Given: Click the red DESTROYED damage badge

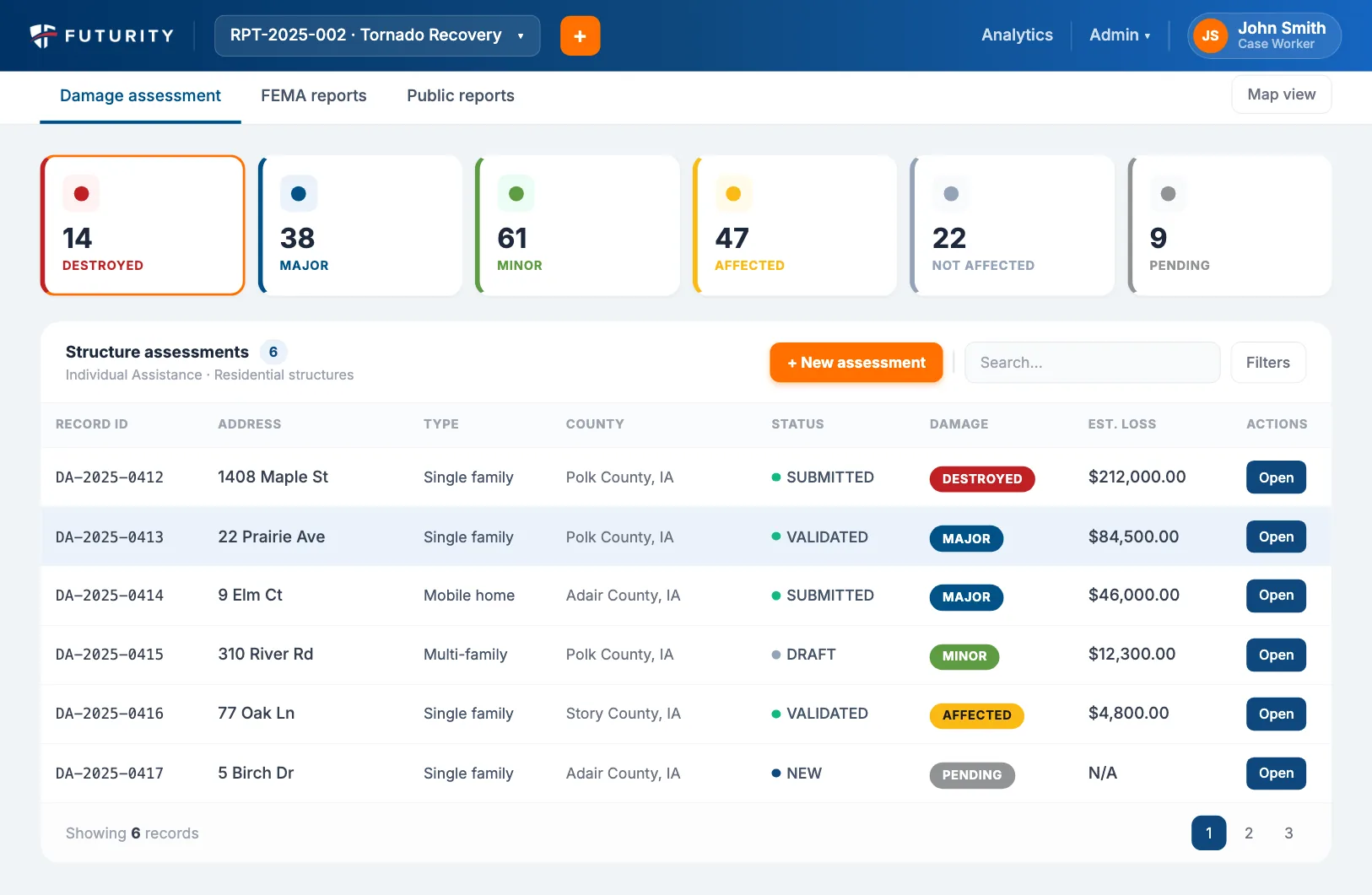Looking at the screenshot, I should coord(982,479).
